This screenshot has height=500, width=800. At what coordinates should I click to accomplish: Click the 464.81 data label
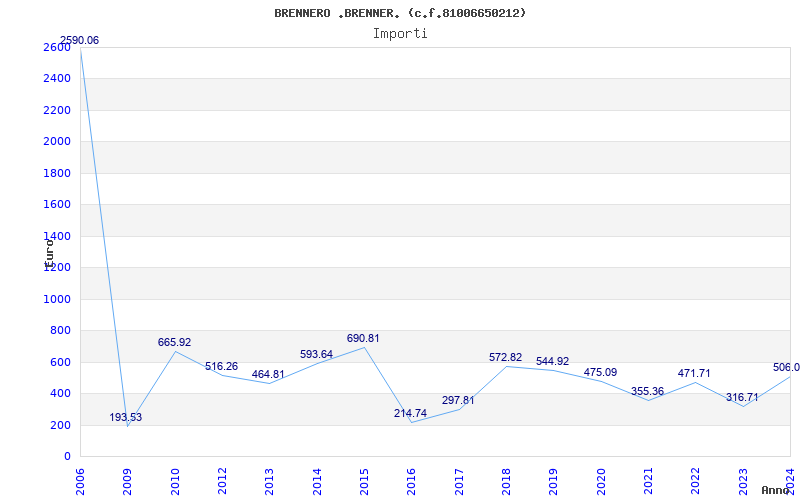(x=268, y=374)
